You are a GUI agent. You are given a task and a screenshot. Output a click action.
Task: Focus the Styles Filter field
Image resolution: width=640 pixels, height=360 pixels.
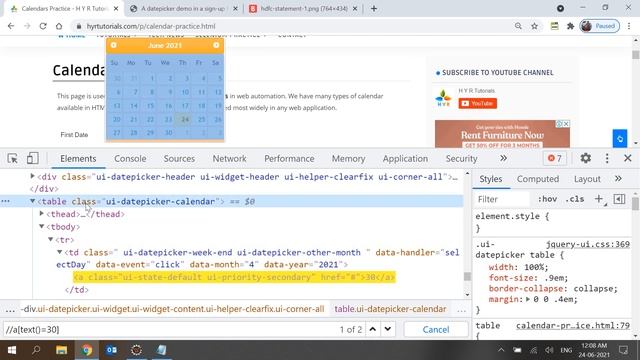(502, 199)
